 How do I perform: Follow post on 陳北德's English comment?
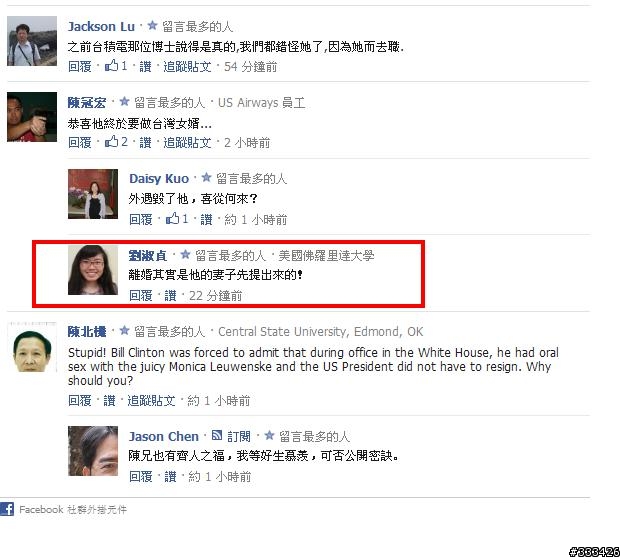(151, 400)
